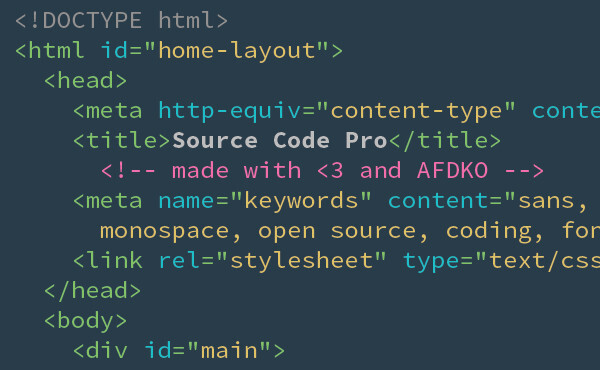600x370 pixels.
Task: Click the "stylesheet" rel value
Action: [x=301, y=261]
